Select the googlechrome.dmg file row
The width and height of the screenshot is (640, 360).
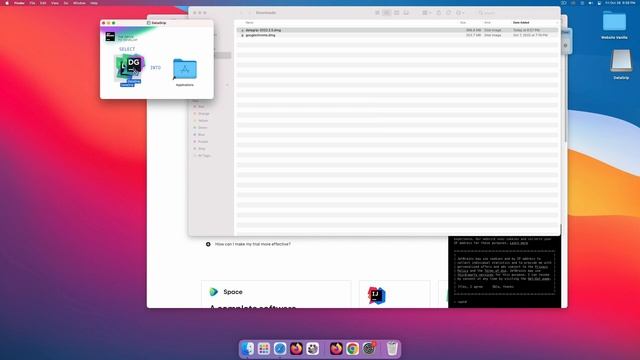tap(397, 35)
